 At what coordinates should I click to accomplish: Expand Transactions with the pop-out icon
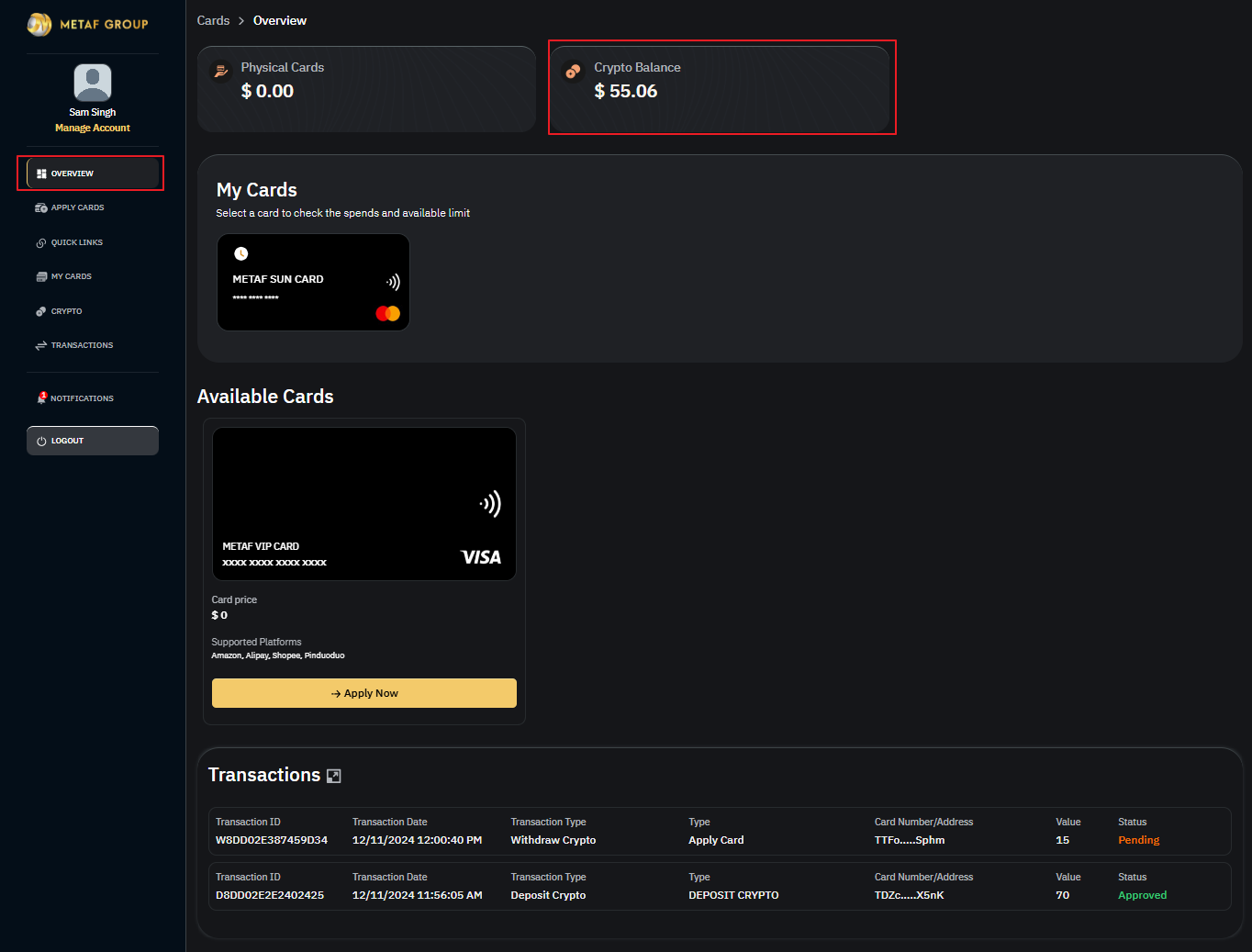point(334,776)
